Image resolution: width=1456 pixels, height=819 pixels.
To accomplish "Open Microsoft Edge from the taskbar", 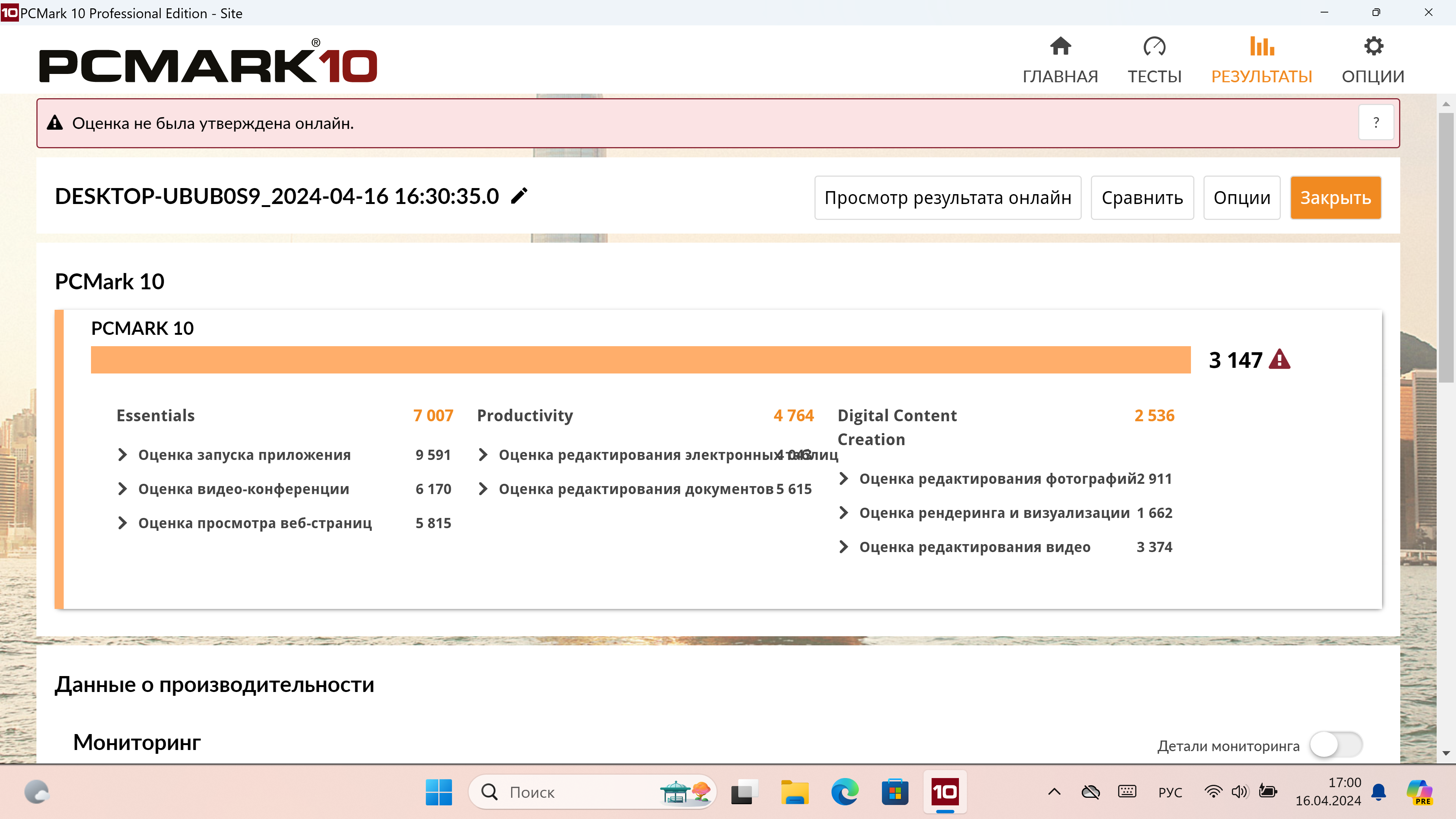I will (x=844, y=792).
